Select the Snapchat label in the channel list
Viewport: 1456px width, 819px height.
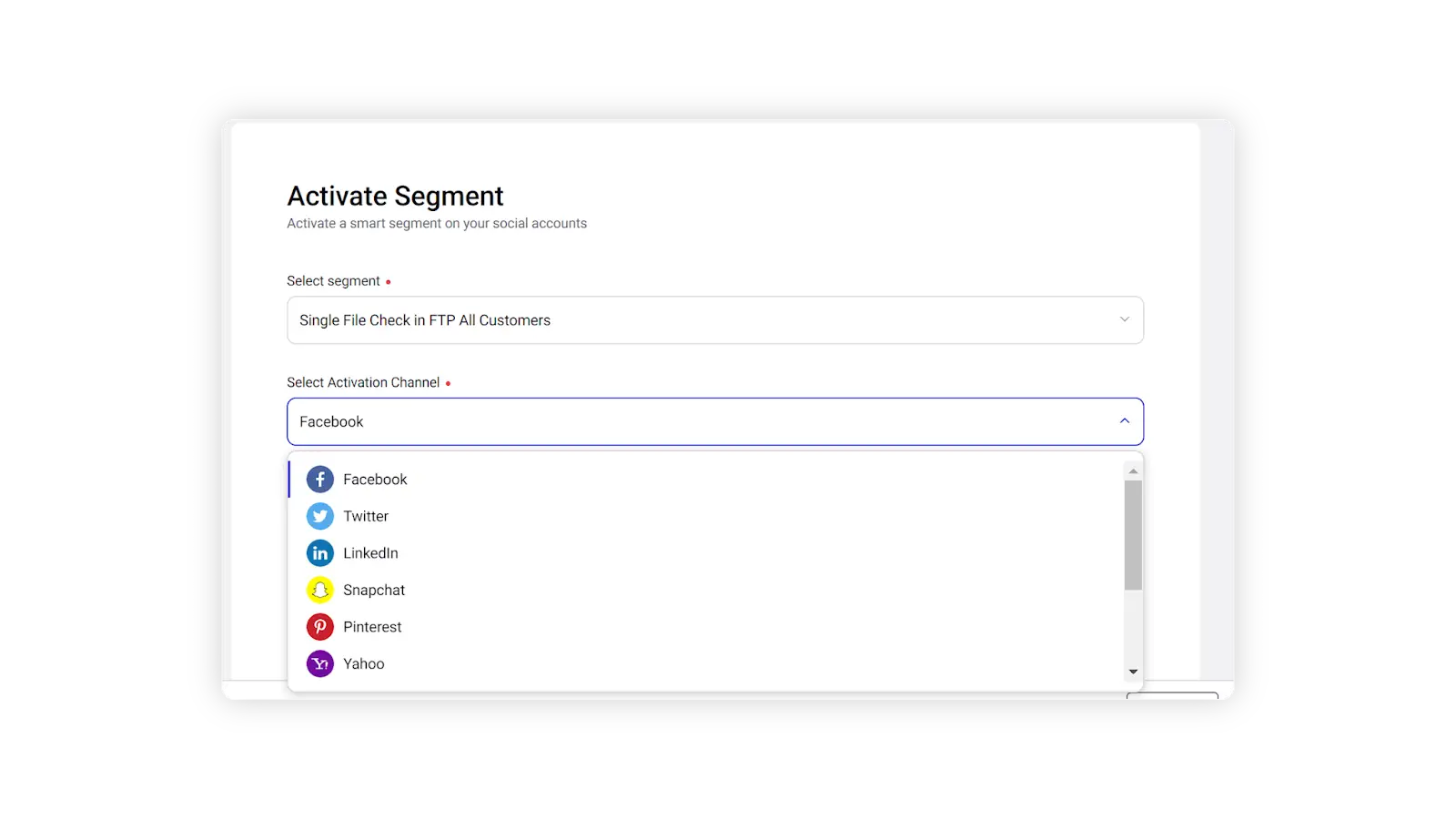(374, 590)
